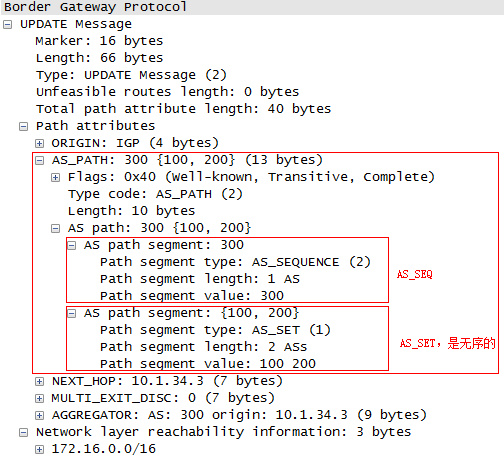Select the Length: 66 bytes row
The height and width of the screenshot is (461, 504).
tap(99, 58)
